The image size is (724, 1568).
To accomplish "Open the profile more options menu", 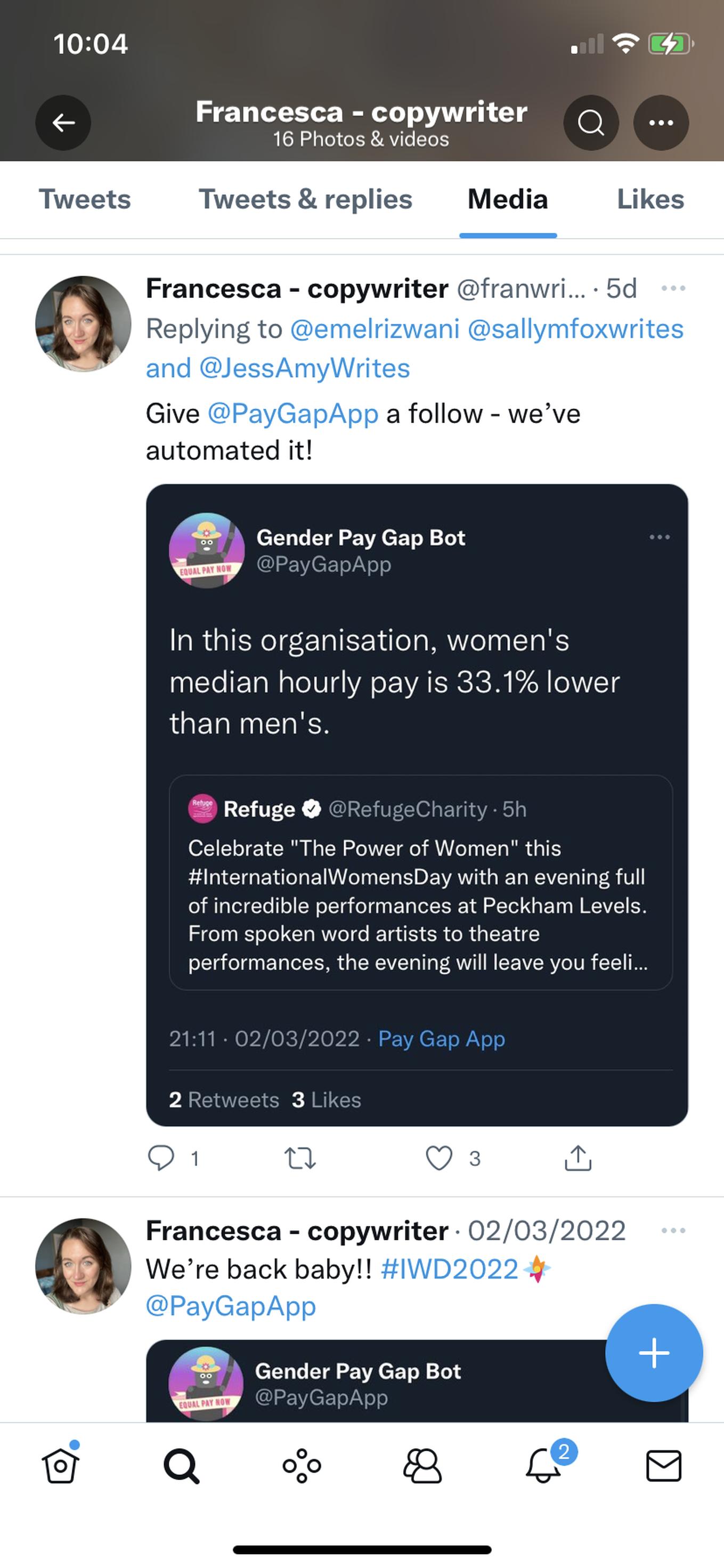I will [x=661, y=123].
